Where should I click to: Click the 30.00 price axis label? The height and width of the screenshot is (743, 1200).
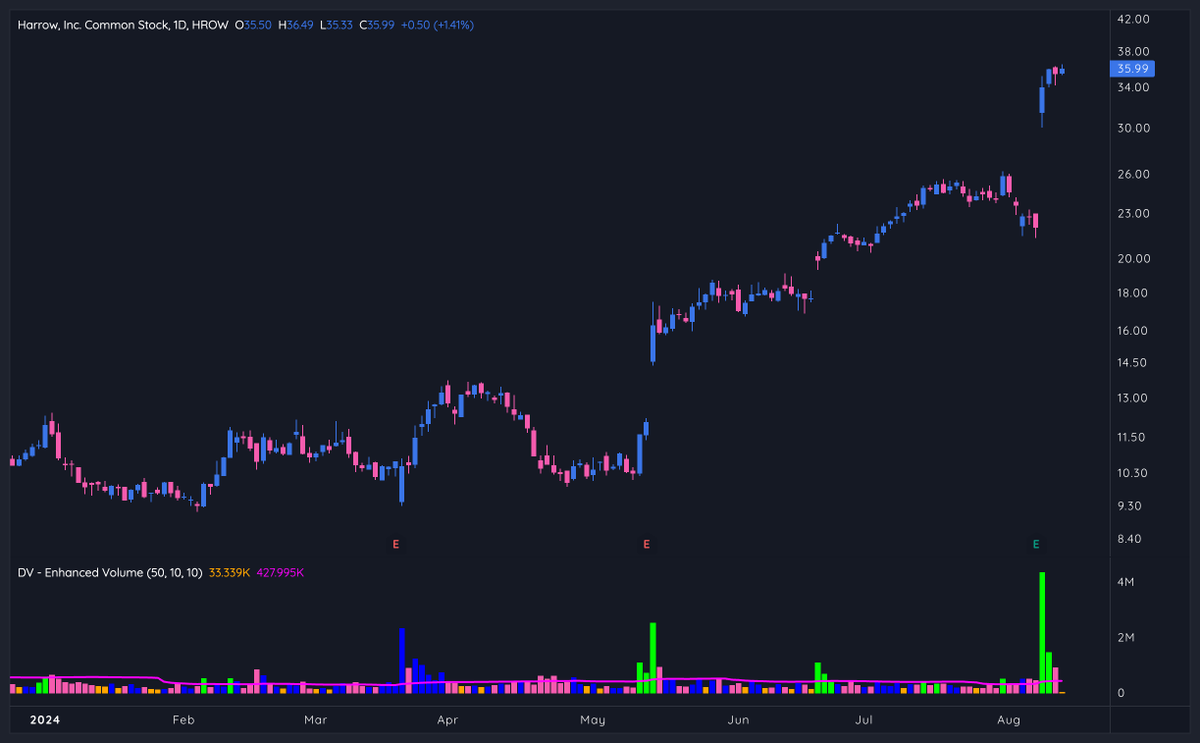tap(1133, 128)
